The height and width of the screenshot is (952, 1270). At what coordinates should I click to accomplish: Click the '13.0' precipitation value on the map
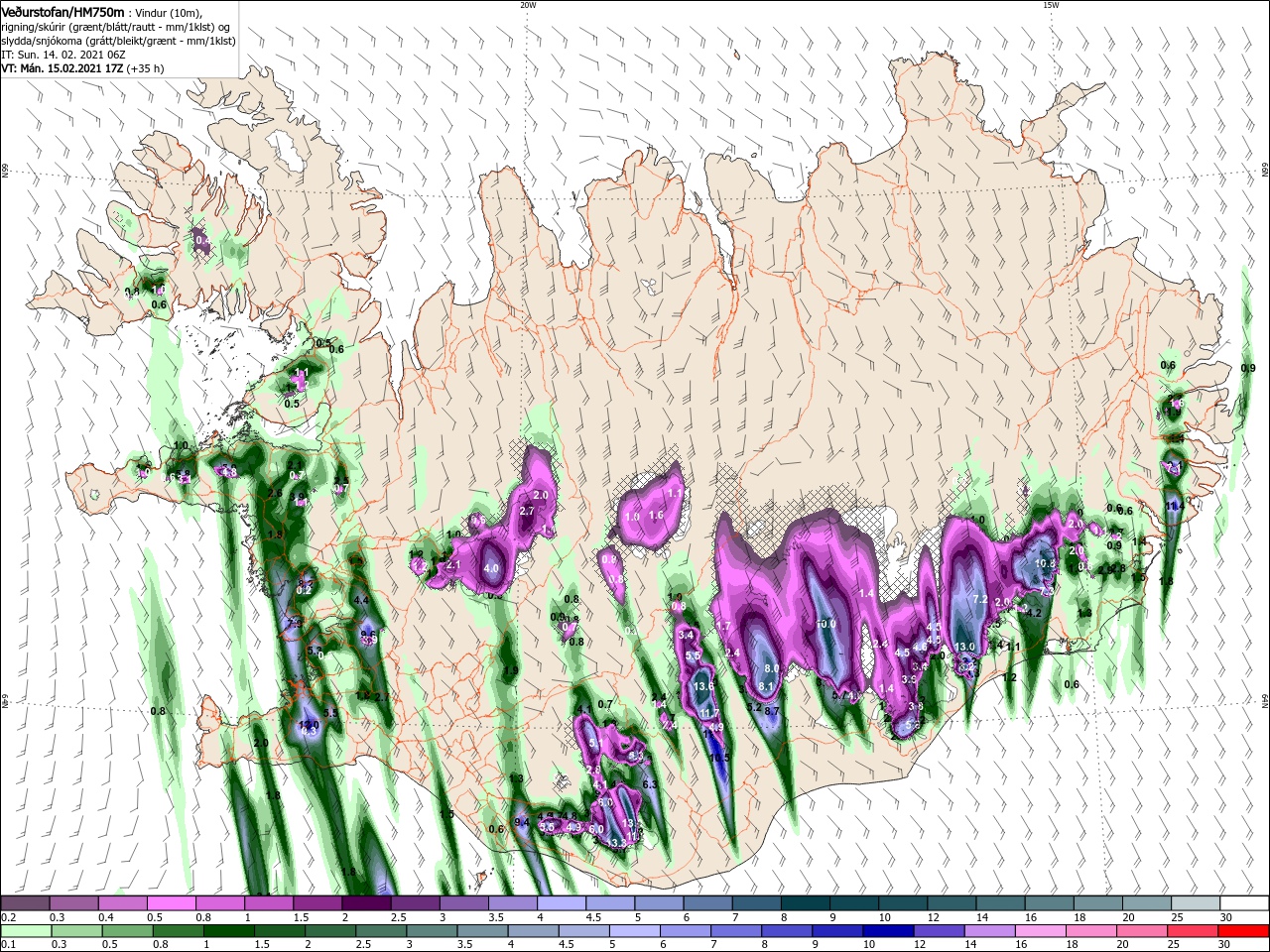pyautogui.click(x=964, y=647)
